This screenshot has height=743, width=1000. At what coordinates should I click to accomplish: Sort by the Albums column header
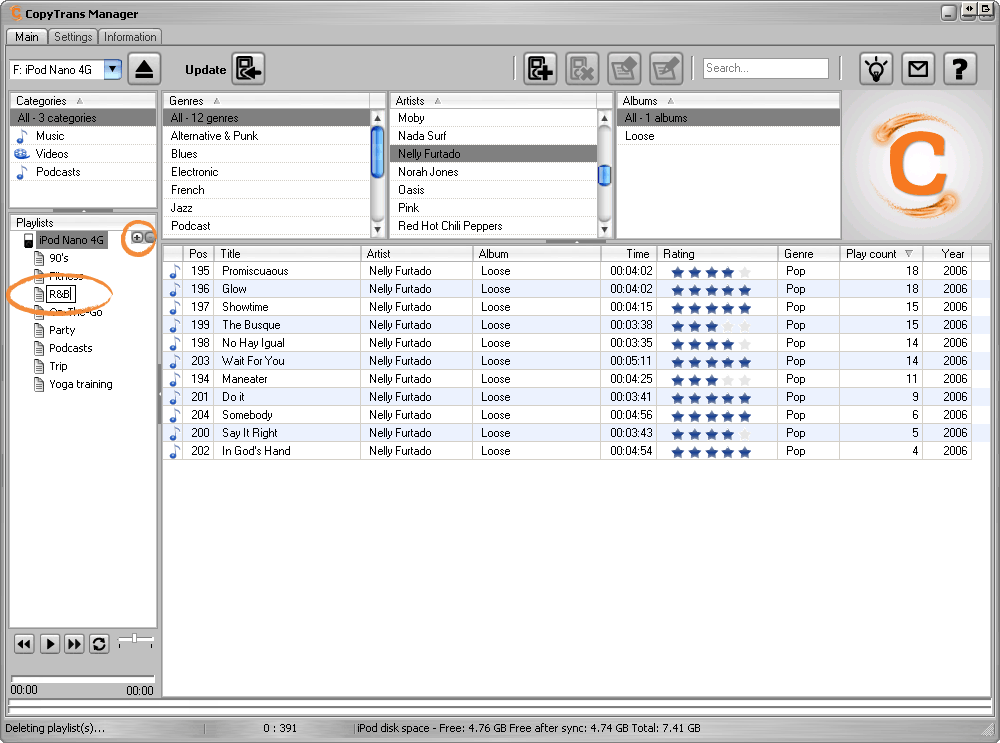coord(728,101)
